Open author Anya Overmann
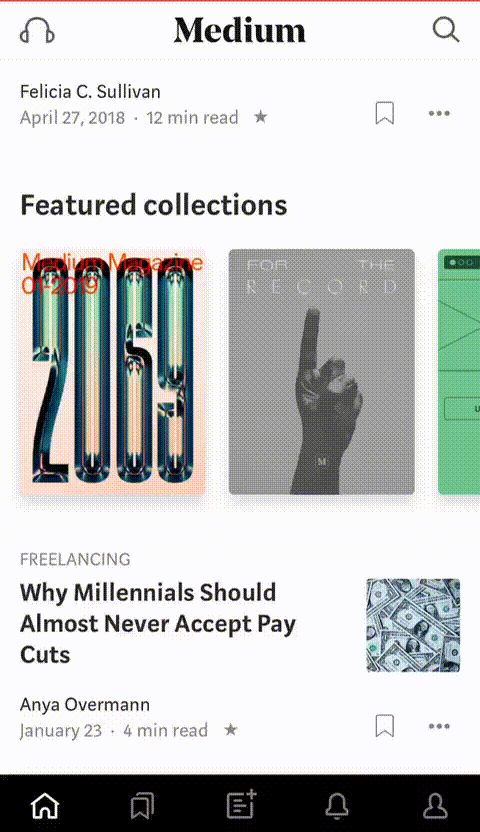The height and width of the screenshot is (832, 480). (x=85, y=705)
